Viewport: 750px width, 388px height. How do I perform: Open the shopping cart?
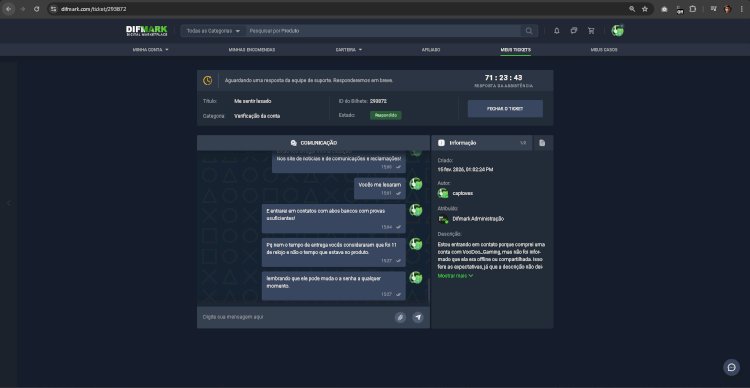(x=591, y=31)
